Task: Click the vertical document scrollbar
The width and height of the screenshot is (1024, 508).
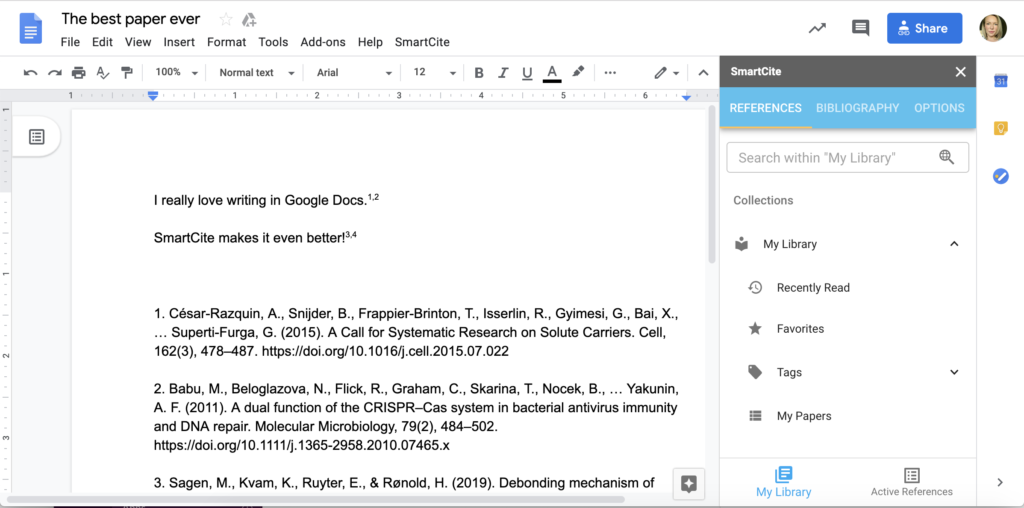Action: [712, 184]
